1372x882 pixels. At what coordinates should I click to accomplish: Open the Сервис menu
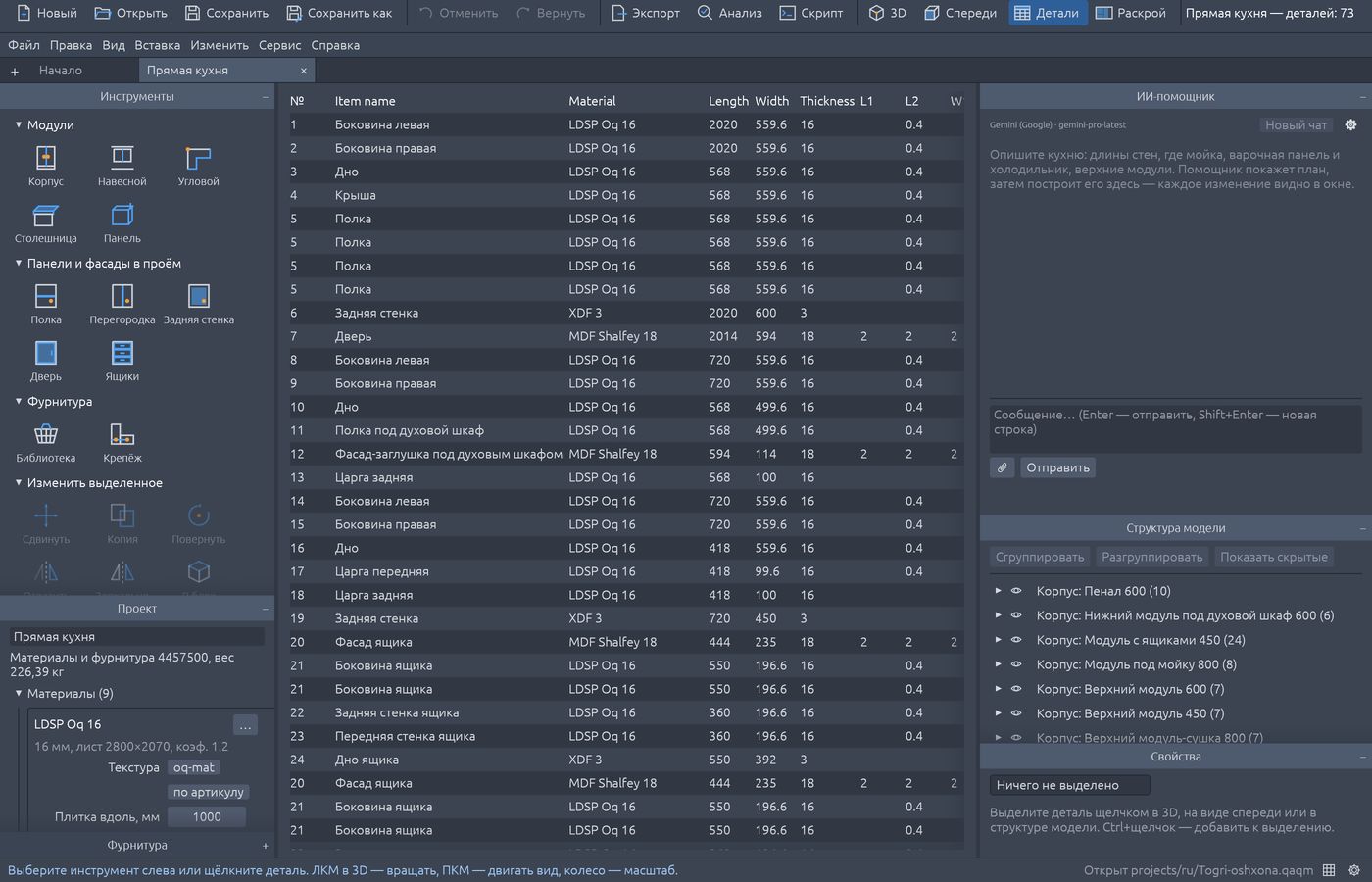pos(279,45)
